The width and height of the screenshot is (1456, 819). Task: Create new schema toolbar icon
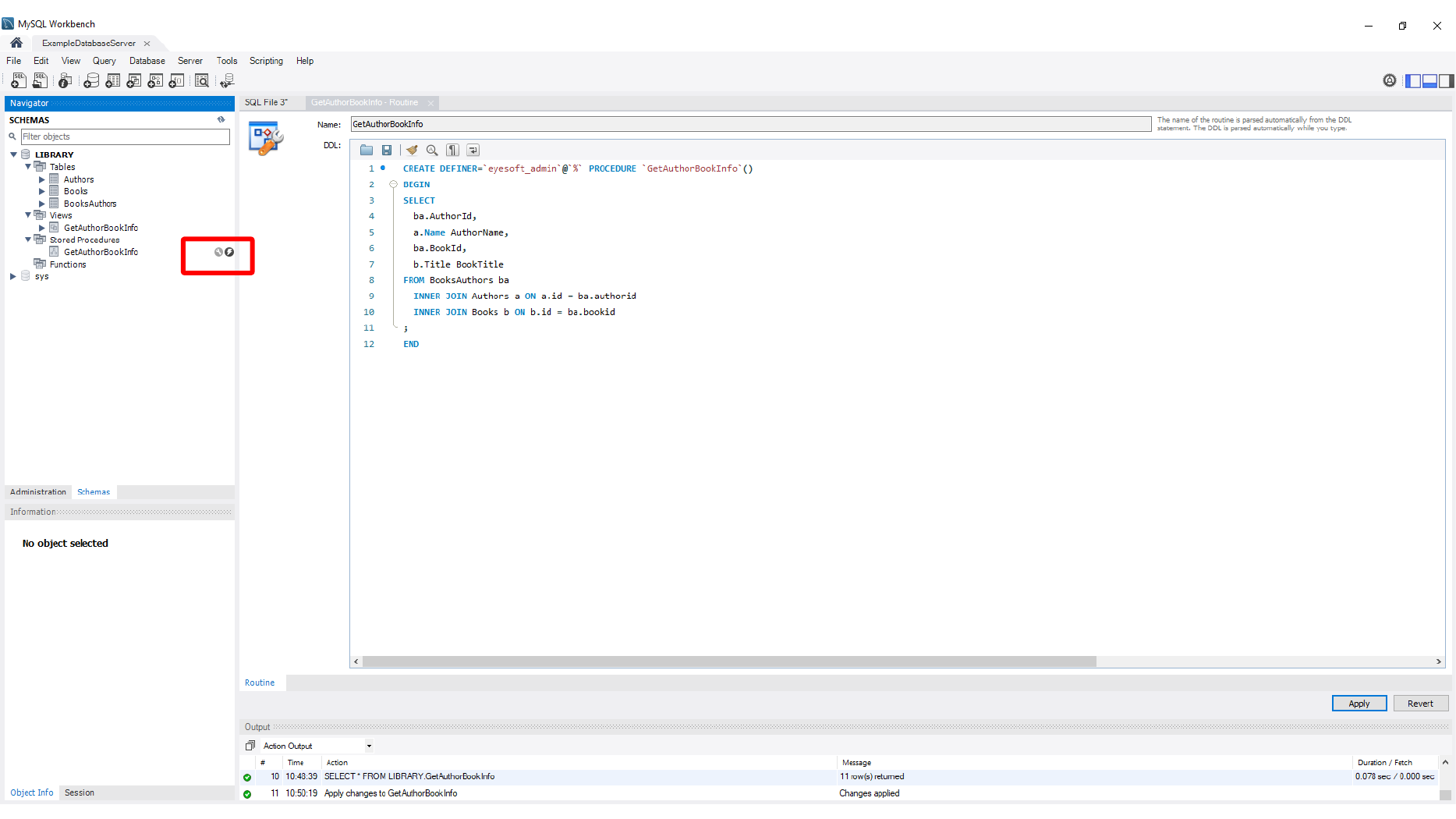pos(91,80)
